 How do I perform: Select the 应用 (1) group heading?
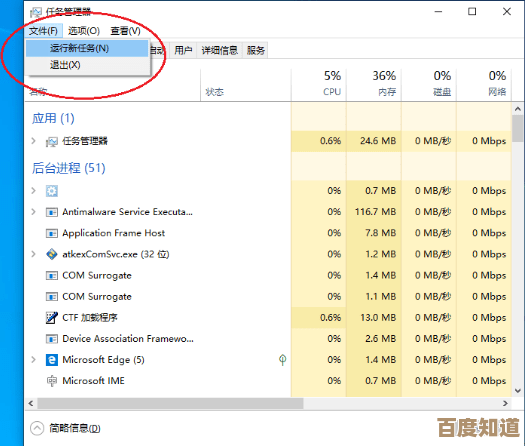[53, 119]
